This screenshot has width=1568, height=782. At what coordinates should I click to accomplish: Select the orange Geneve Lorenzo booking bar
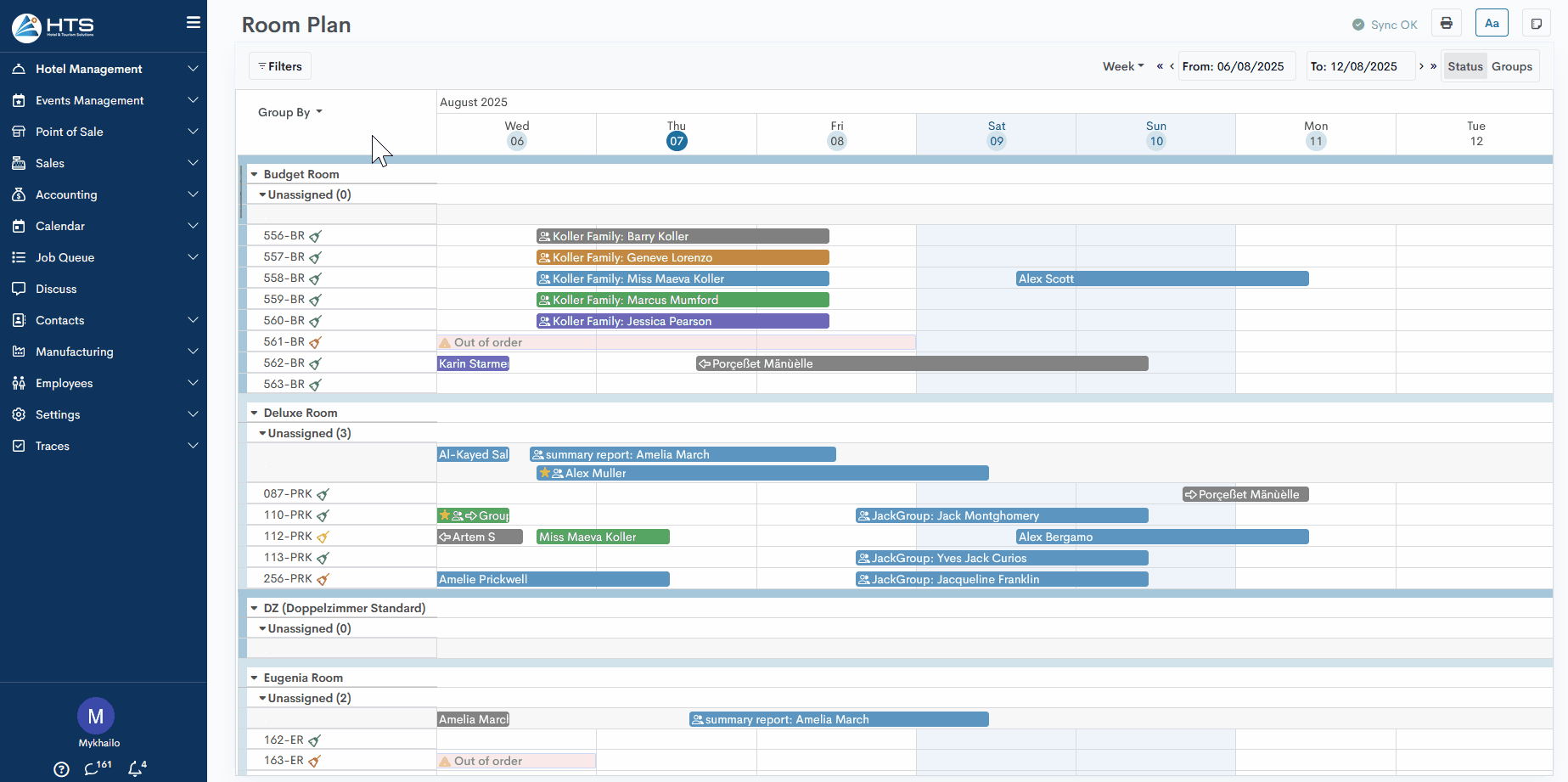pos(683,257)
